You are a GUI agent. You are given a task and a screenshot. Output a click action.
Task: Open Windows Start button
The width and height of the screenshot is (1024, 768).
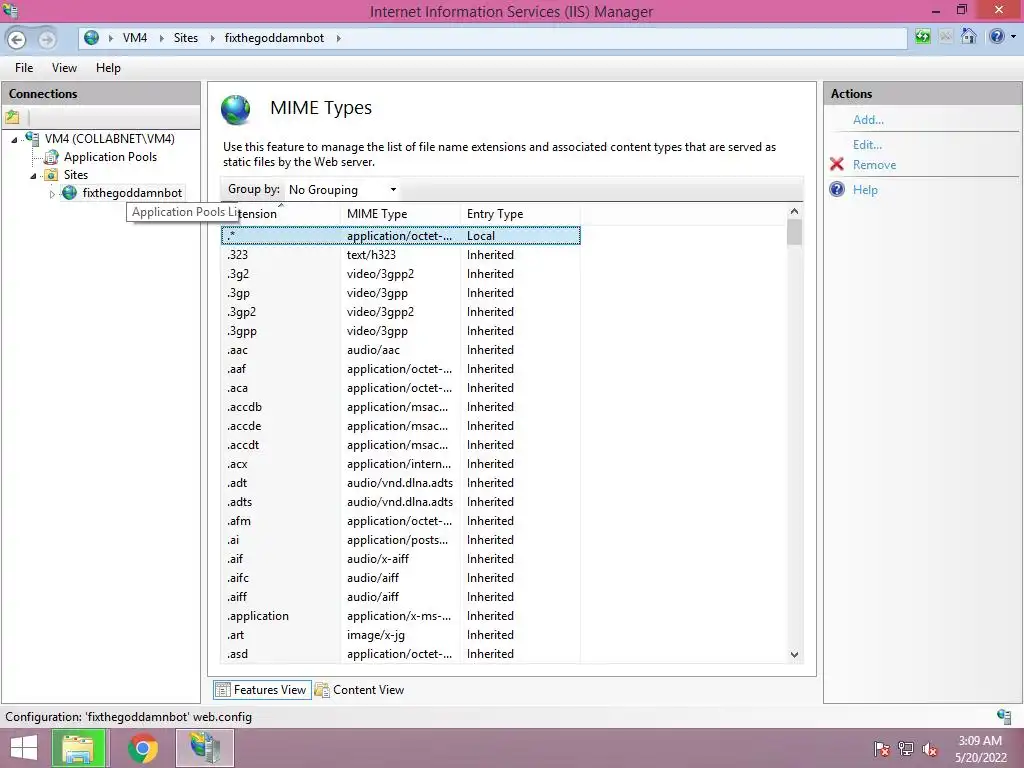[24, 748]
